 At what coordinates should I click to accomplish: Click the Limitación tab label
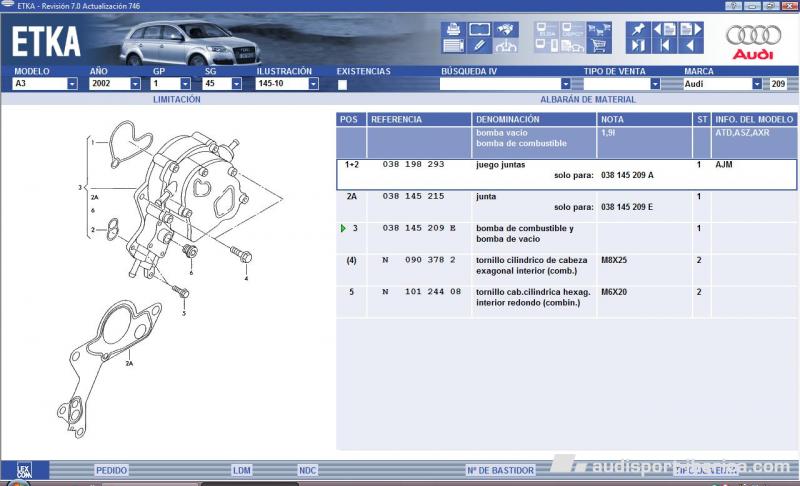tap(177, 99)
